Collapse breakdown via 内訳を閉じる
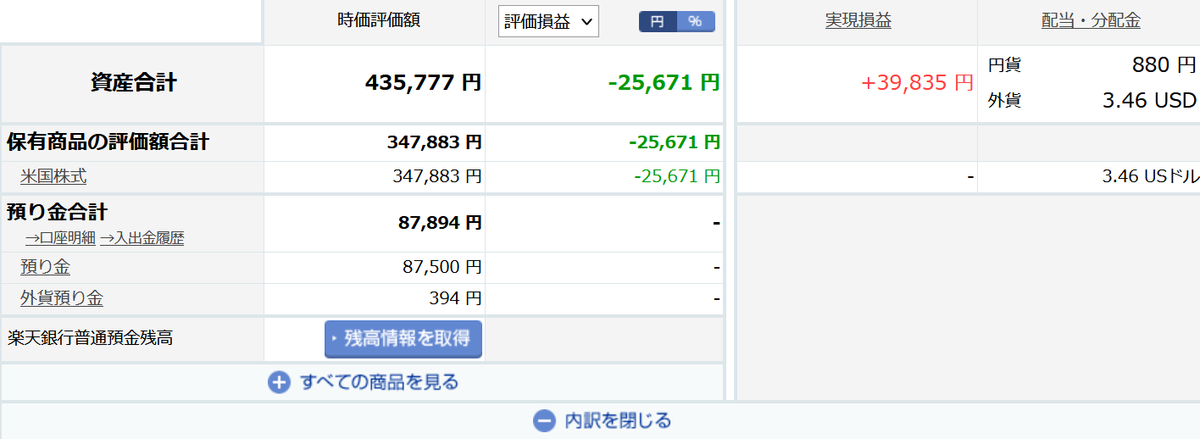Viewport: 1200px width, 439px height. pos(618,420)
